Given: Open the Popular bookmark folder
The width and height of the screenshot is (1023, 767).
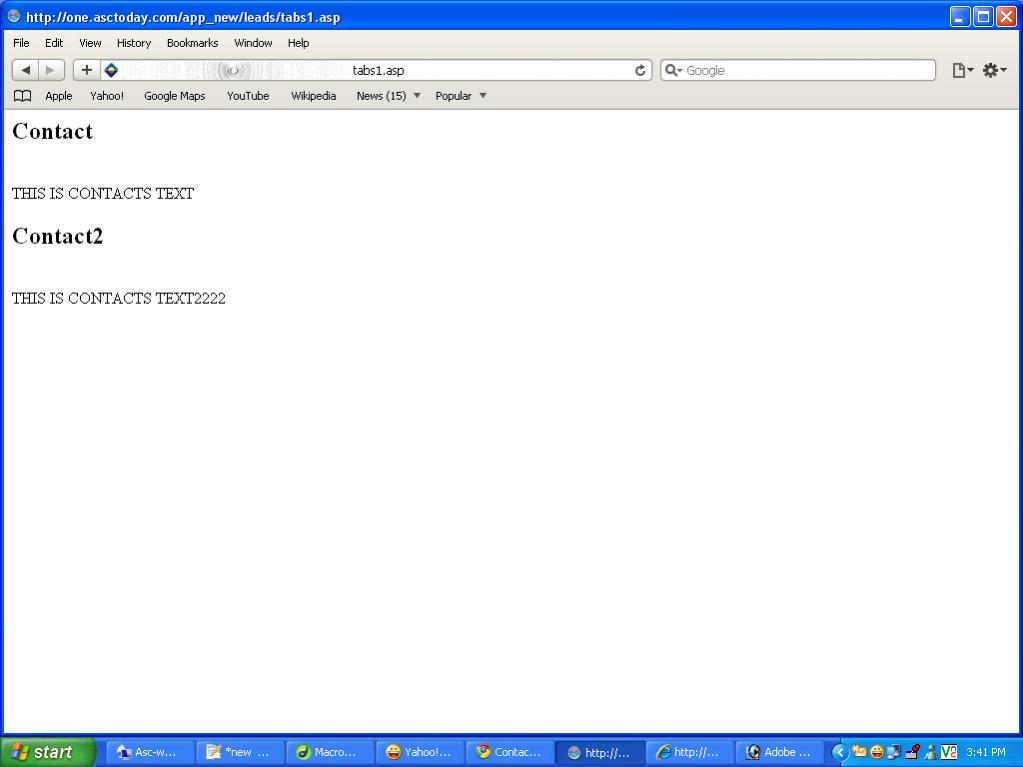Looking at the screenshot, I should tap(453, 96).
